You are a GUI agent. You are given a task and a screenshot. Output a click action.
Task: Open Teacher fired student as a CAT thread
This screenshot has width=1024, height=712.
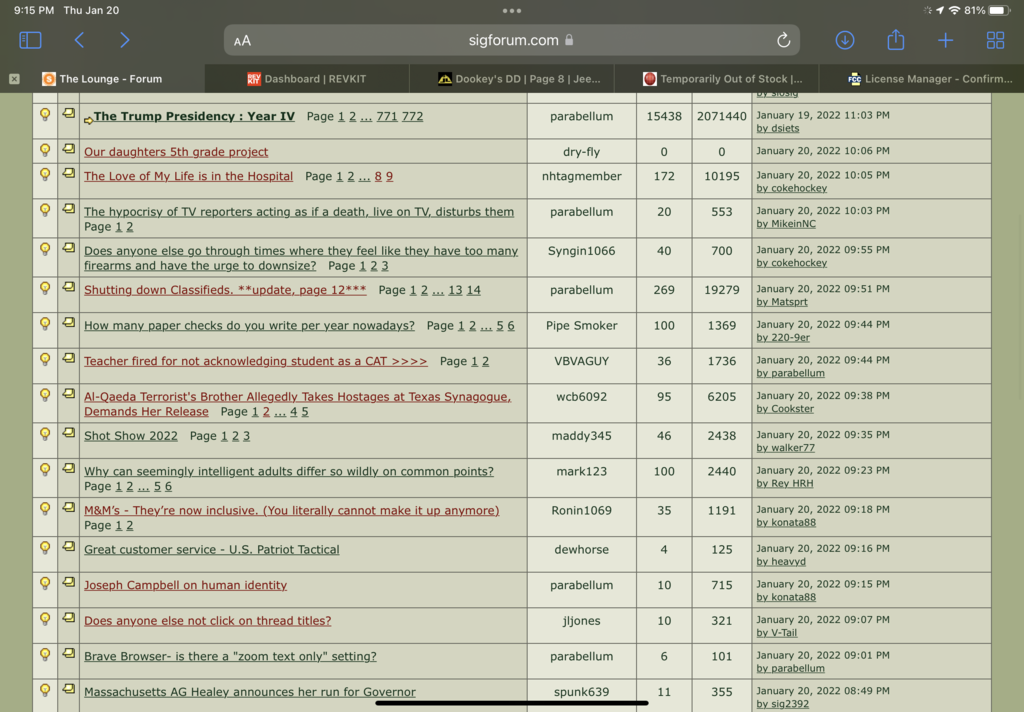pos(255,361)
